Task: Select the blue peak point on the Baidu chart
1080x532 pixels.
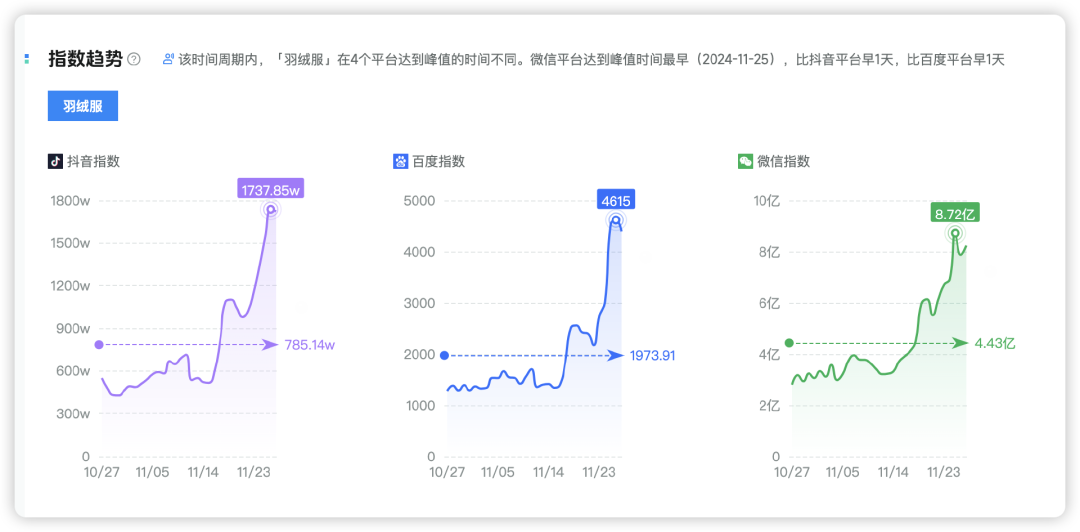Action: (616, 221)
